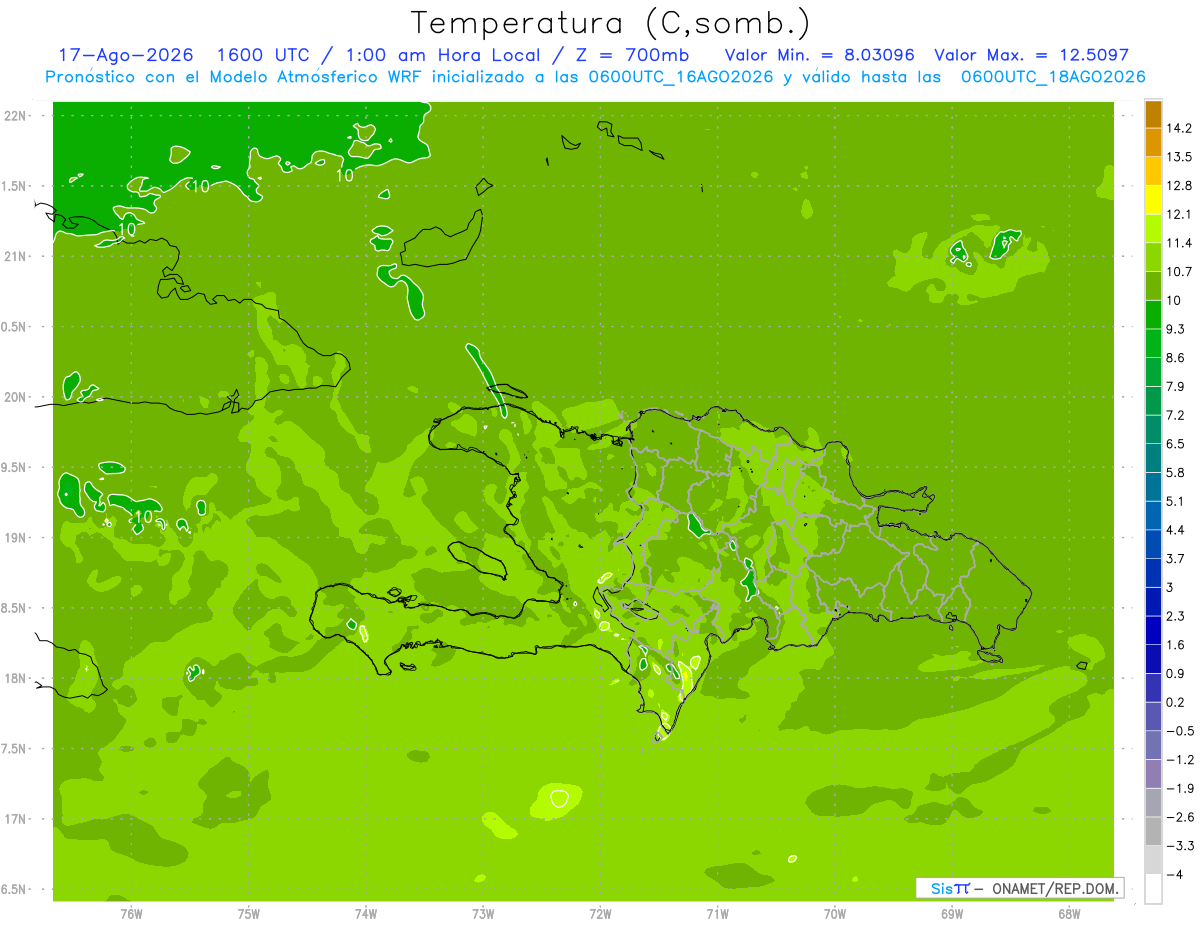Viewport: 1200px width, 927px height.
Task: Click the "20N" latitude label
Action: click(15, 397)
